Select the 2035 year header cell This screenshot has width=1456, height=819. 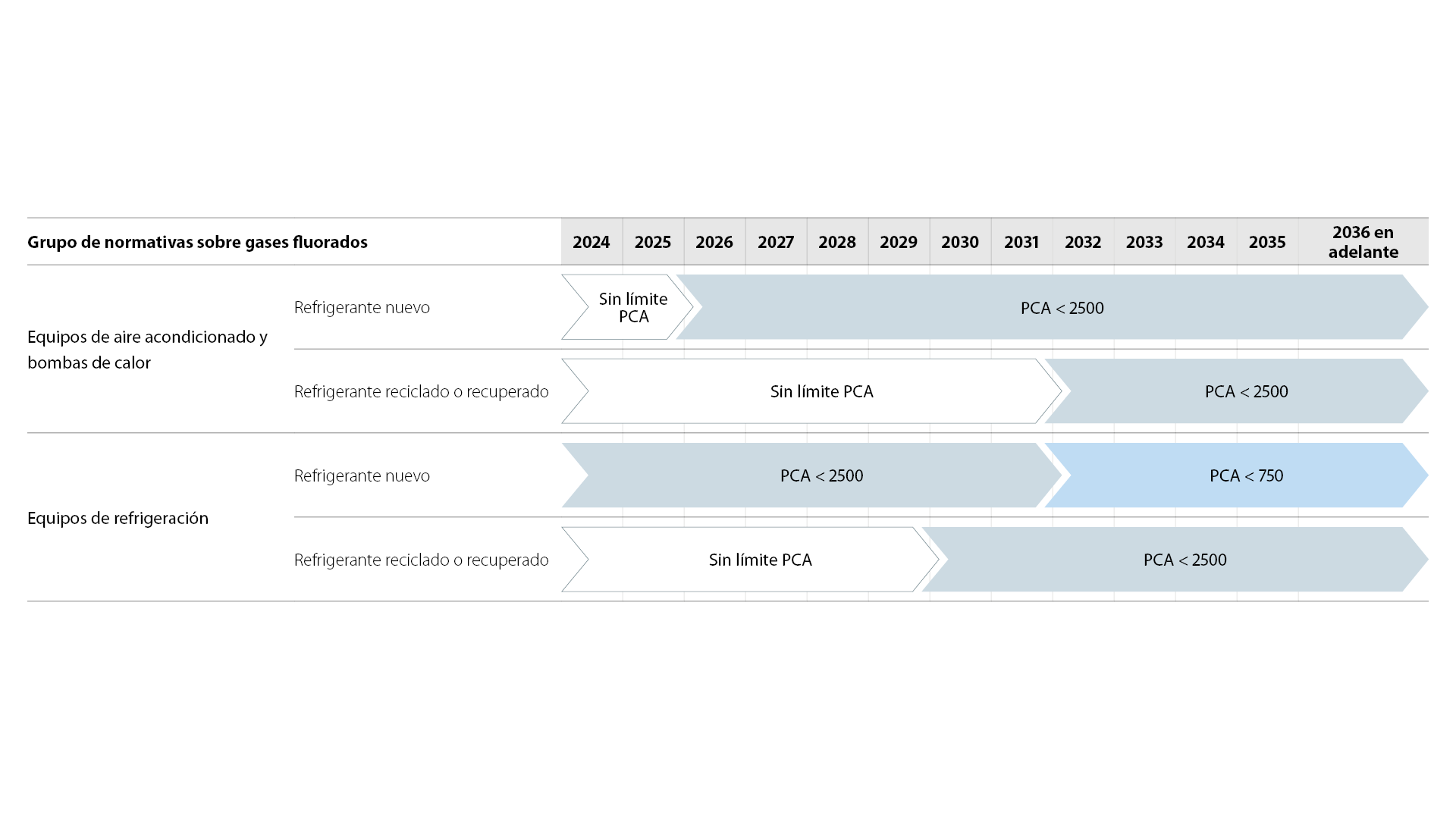click(x=1267, y=242)
